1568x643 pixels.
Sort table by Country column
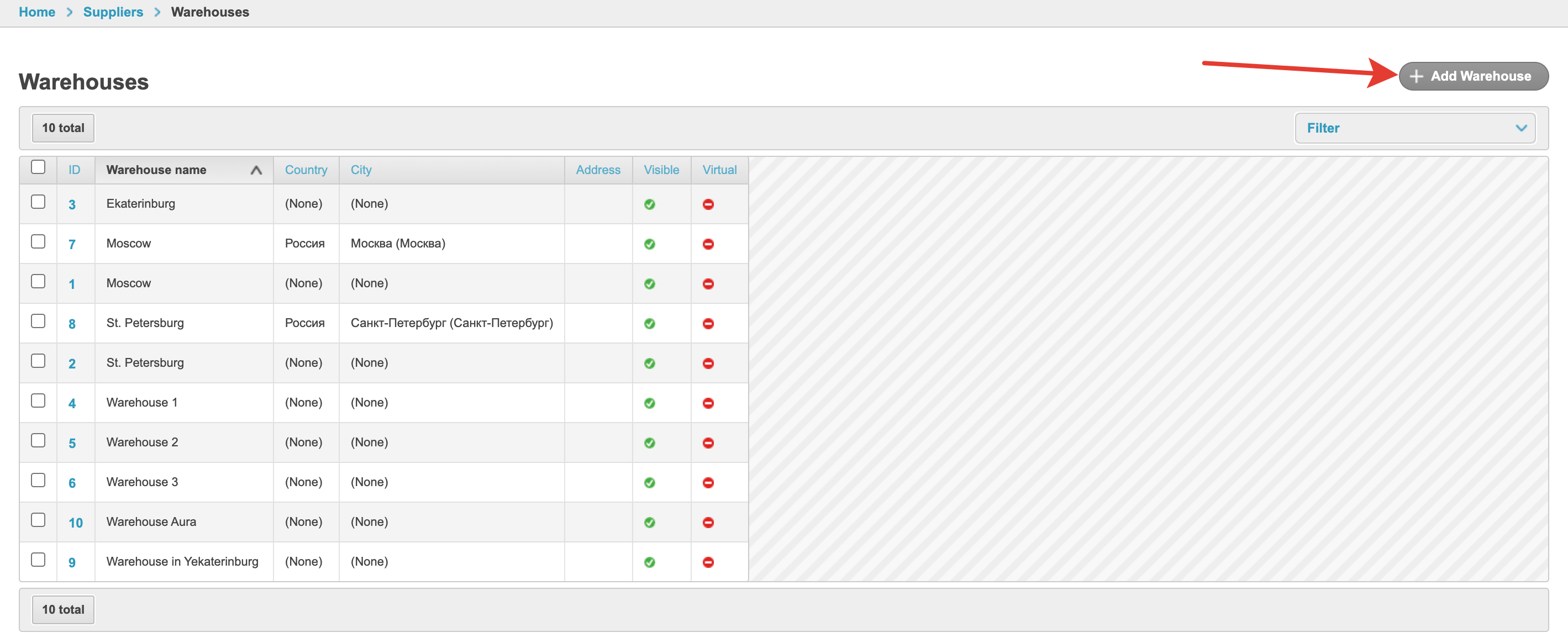point(306,170)
